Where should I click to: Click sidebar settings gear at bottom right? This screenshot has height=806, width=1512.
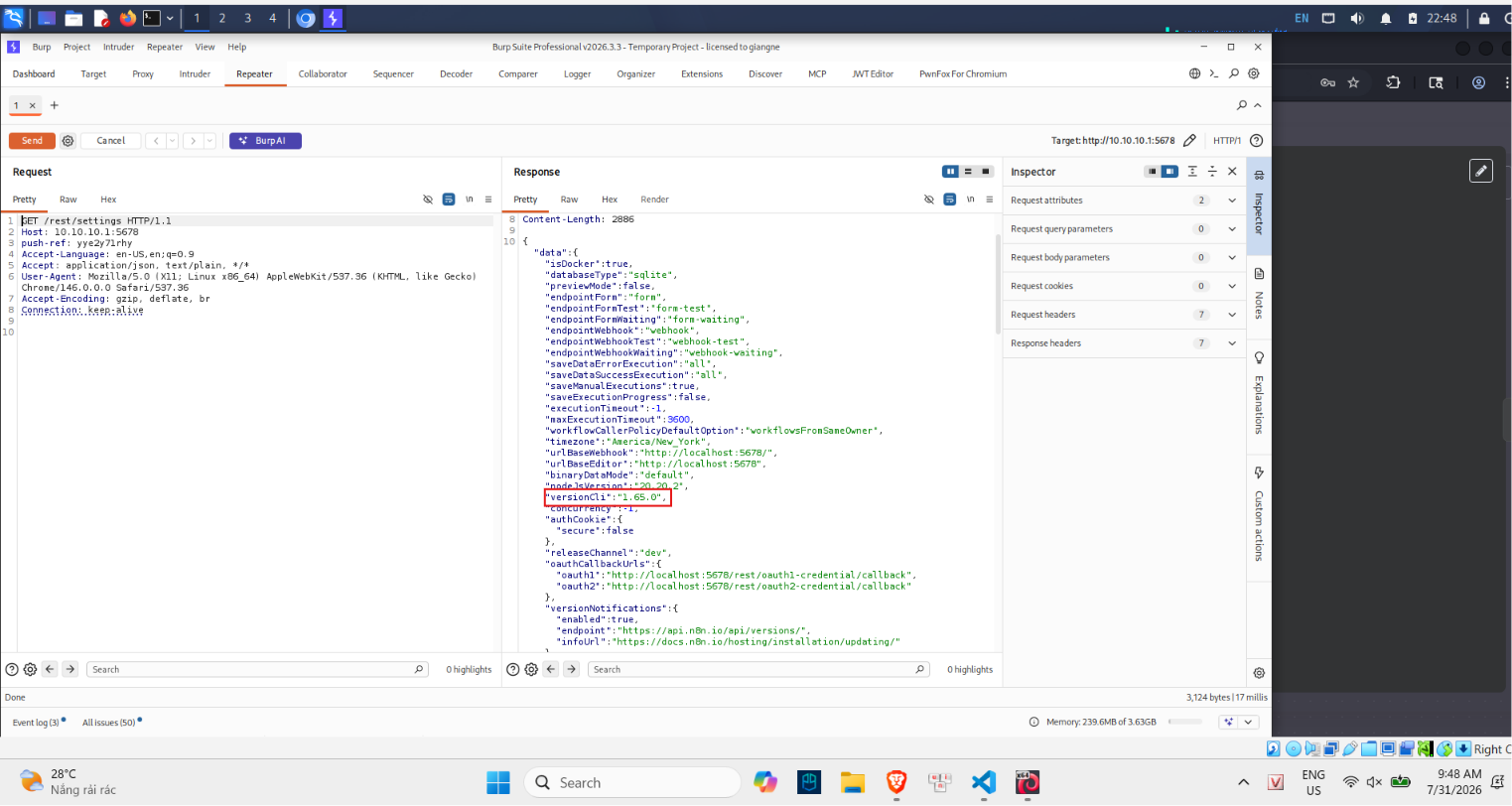click(1259, 673)
